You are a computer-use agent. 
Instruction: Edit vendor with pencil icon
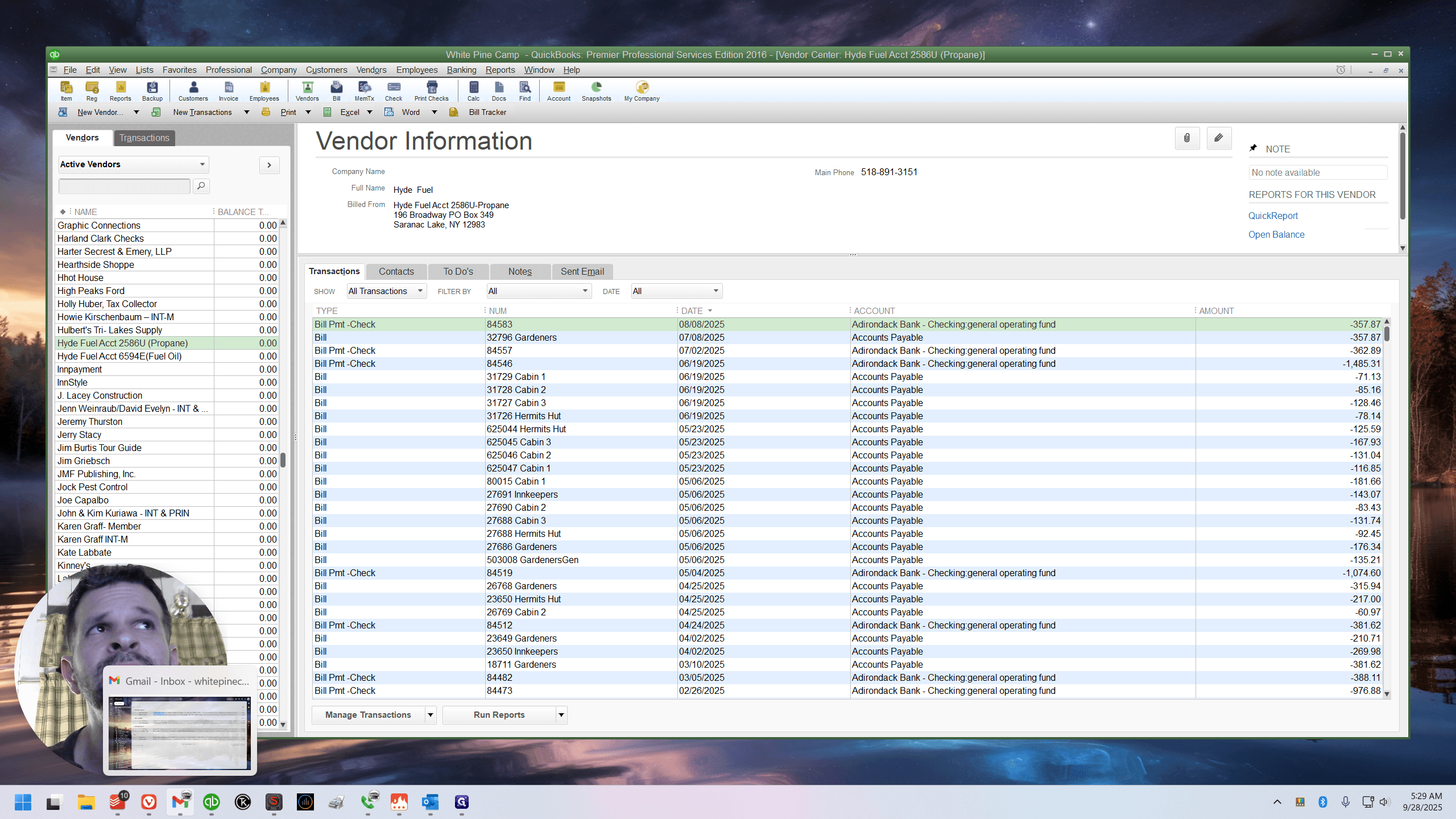click(1219, 138)
